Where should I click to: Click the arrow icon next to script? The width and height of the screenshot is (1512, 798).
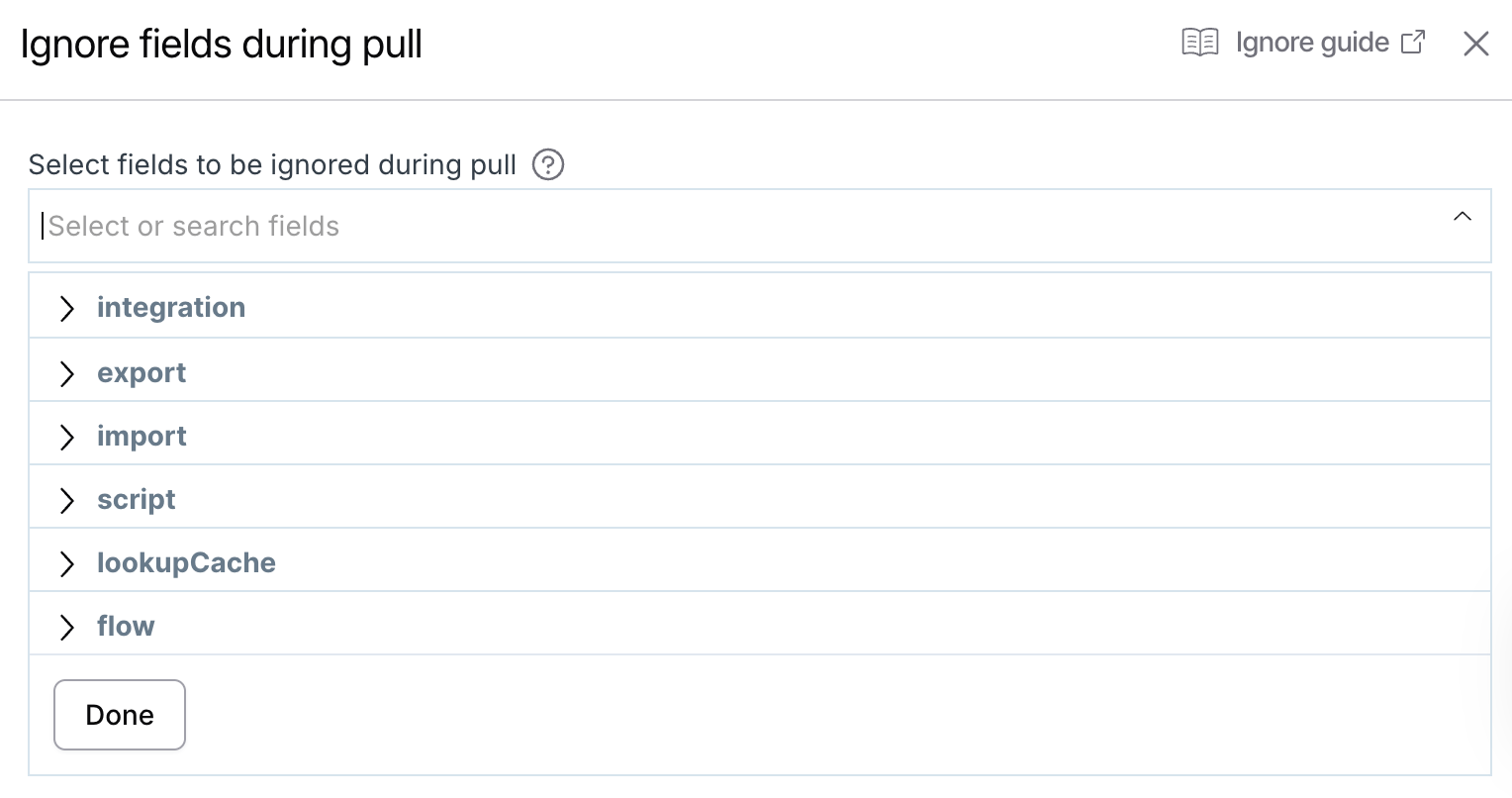click(67, 500)
